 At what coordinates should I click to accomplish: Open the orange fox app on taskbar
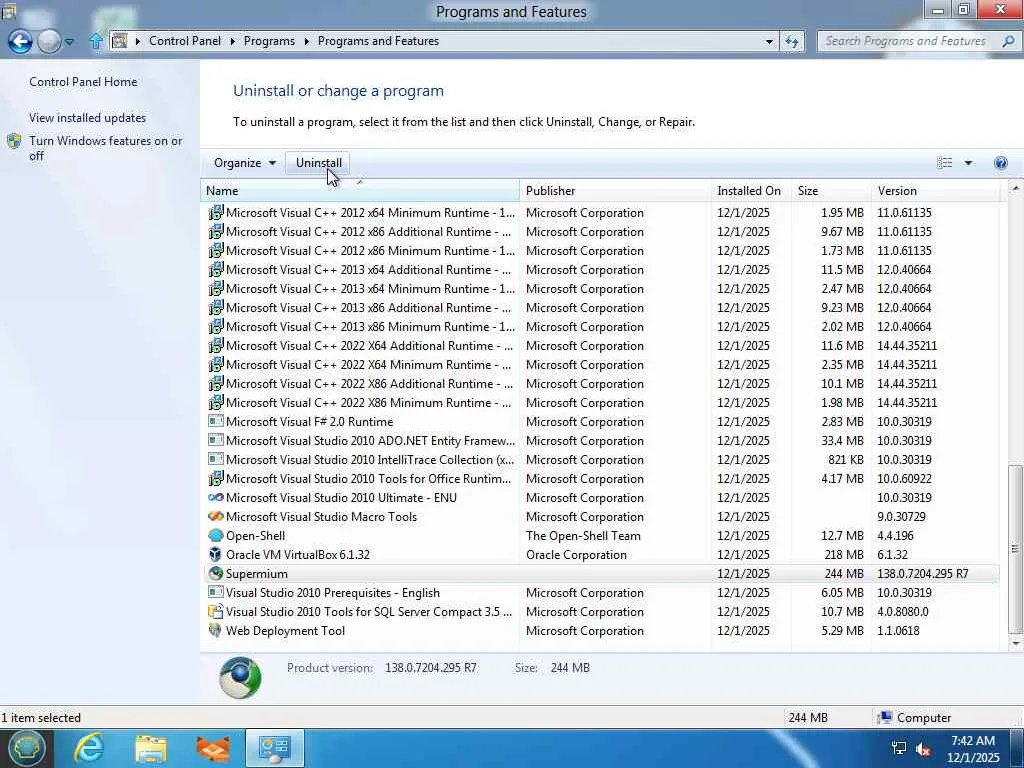coord(213,749)
